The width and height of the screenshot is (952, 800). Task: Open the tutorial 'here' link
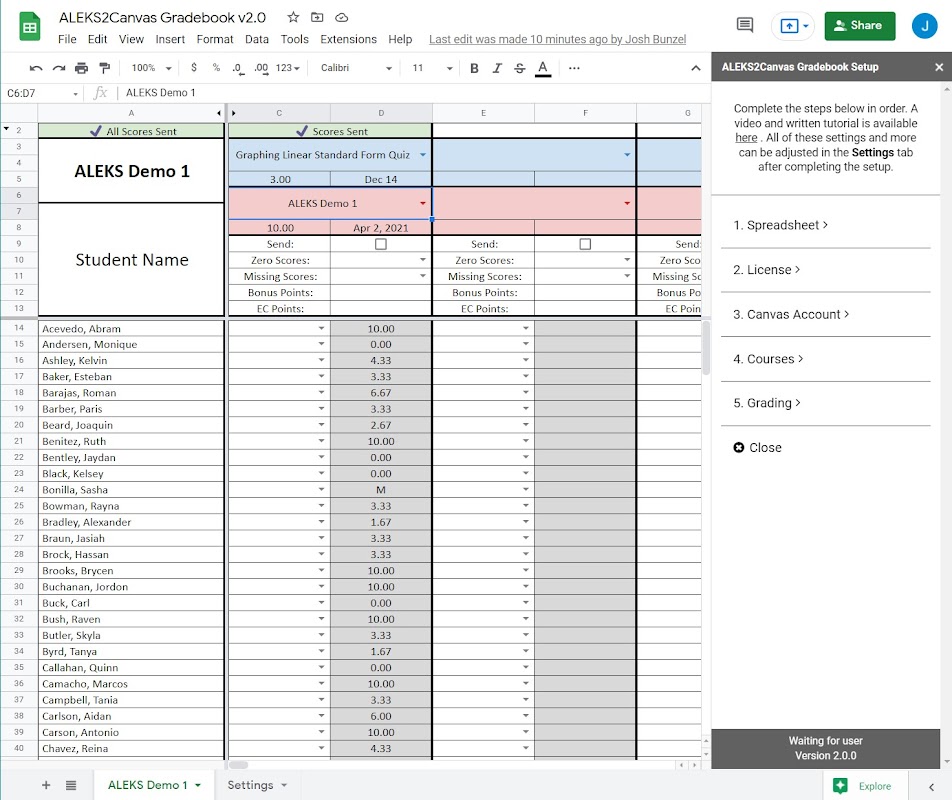pos(746,138)
